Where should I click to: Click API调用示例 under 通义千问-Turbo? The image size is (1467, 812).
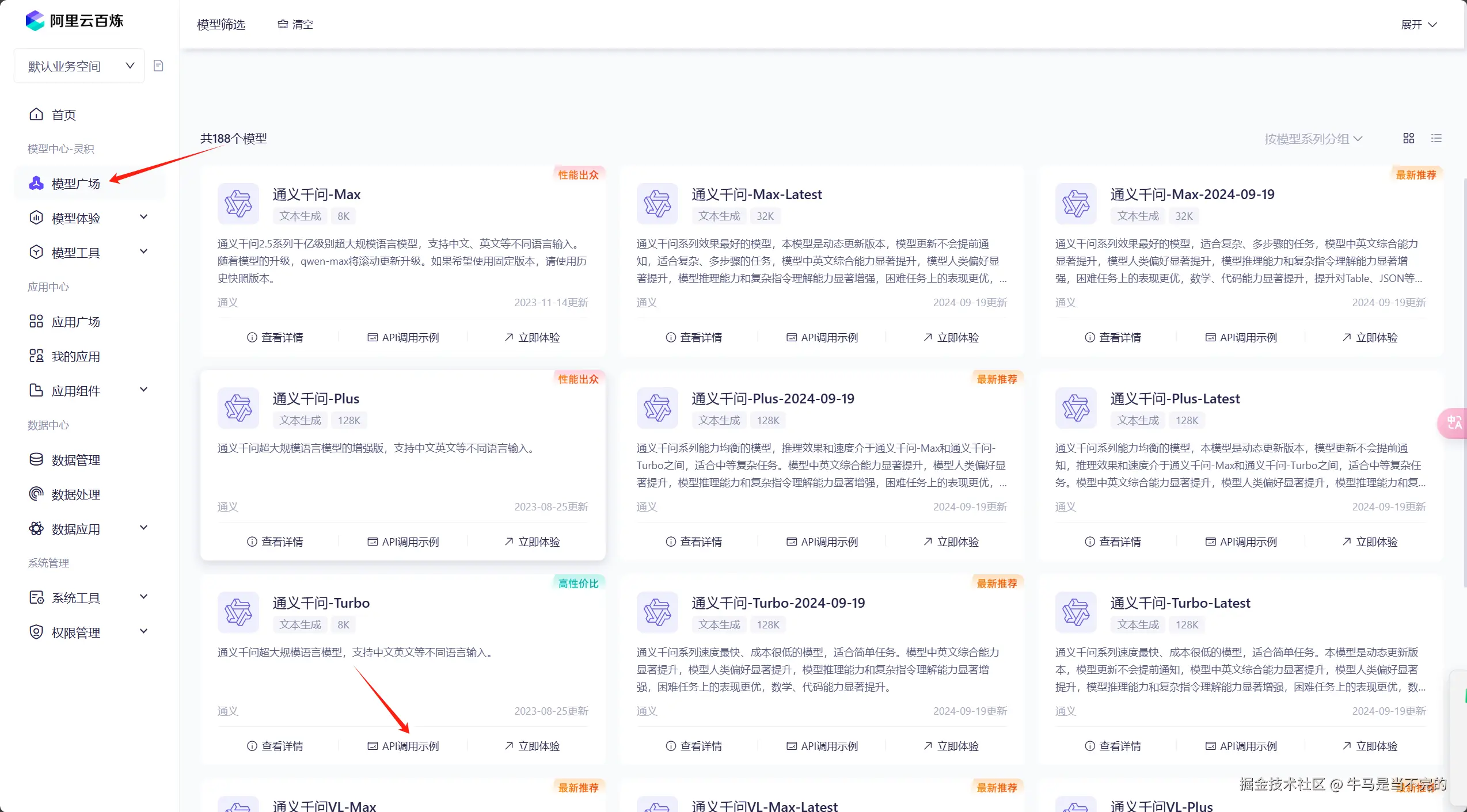click(x=403, y=746)
